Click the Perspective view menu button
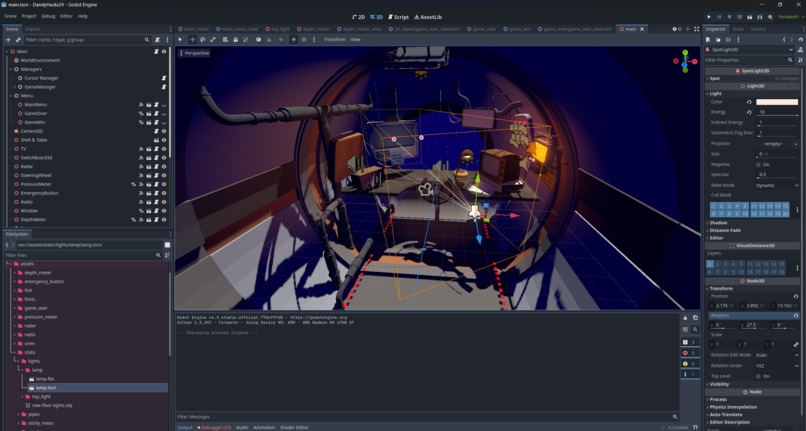This screenshot has width=806, height=431. point(194,53)
